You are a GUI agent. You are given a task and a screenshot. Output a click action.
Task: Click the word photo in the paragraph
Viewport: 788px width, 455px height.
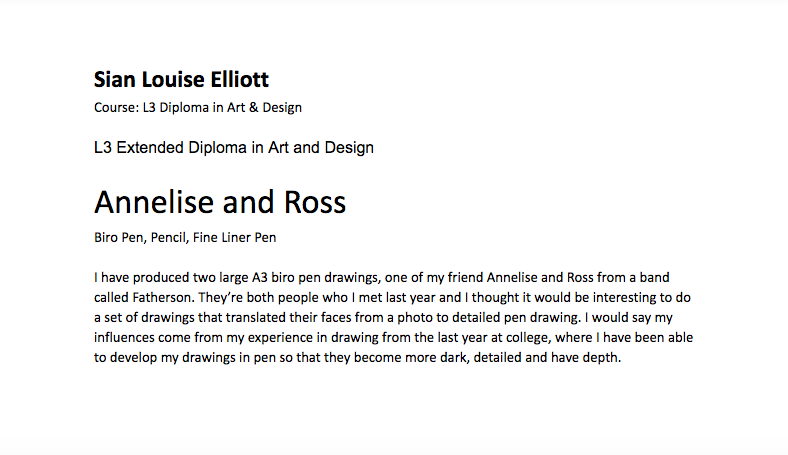[x=416, y=318]
